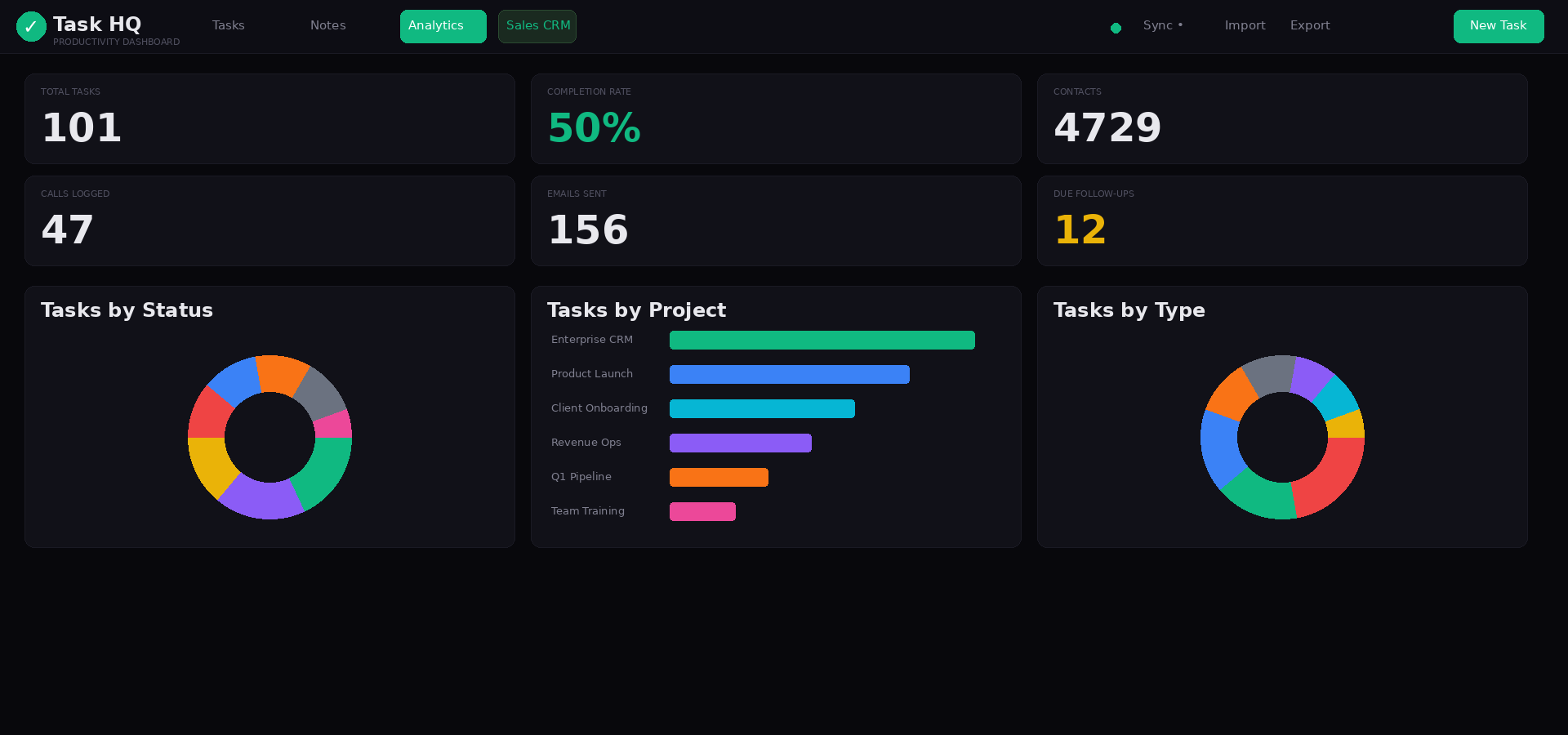Open the Sync dropdown

(x=1163, y=25)
